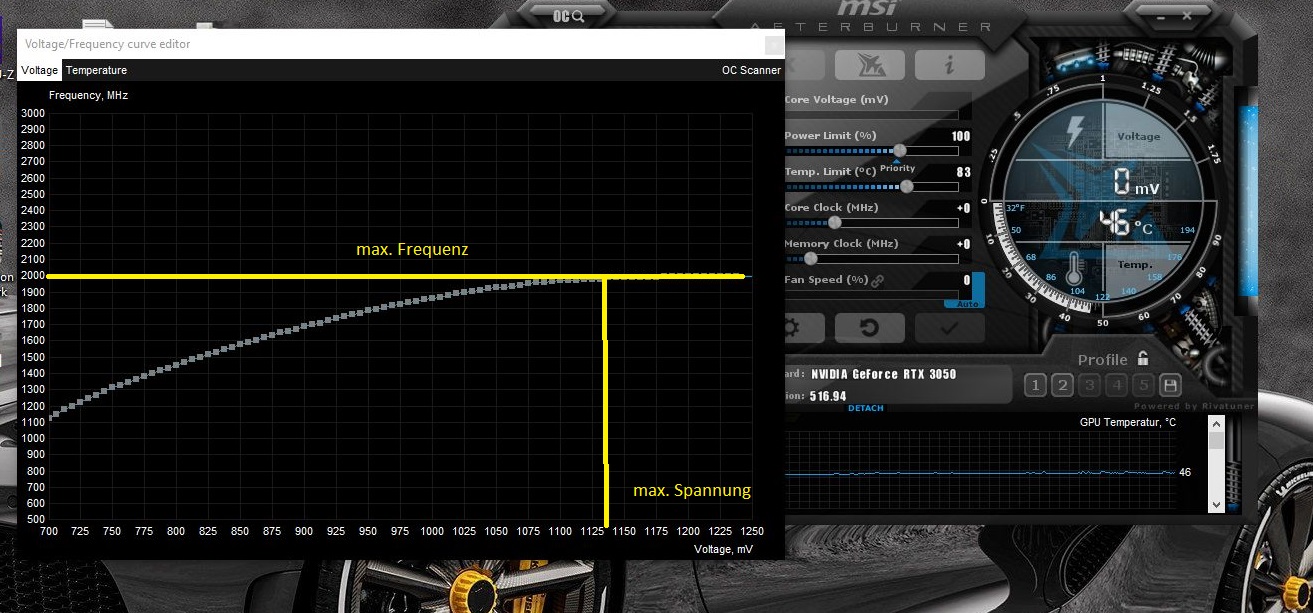Click the Fan Speed value 0

(x=967, y=280)
